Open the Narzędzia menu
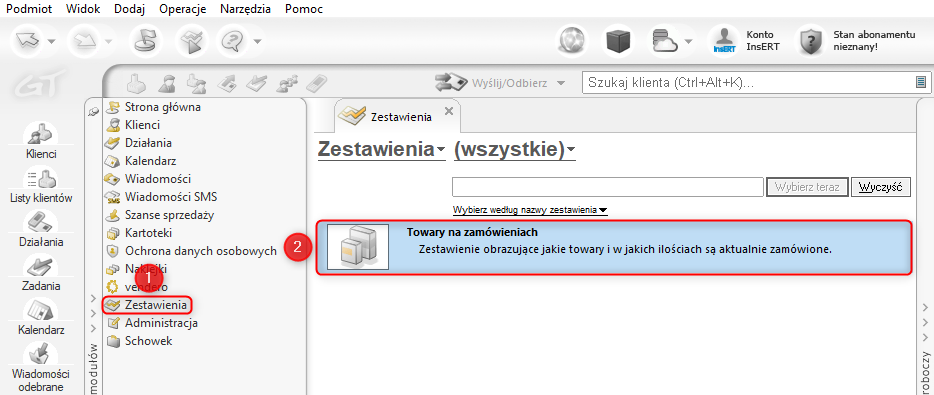This screenshot has width=934, height=395. click(x=245, y=9)
